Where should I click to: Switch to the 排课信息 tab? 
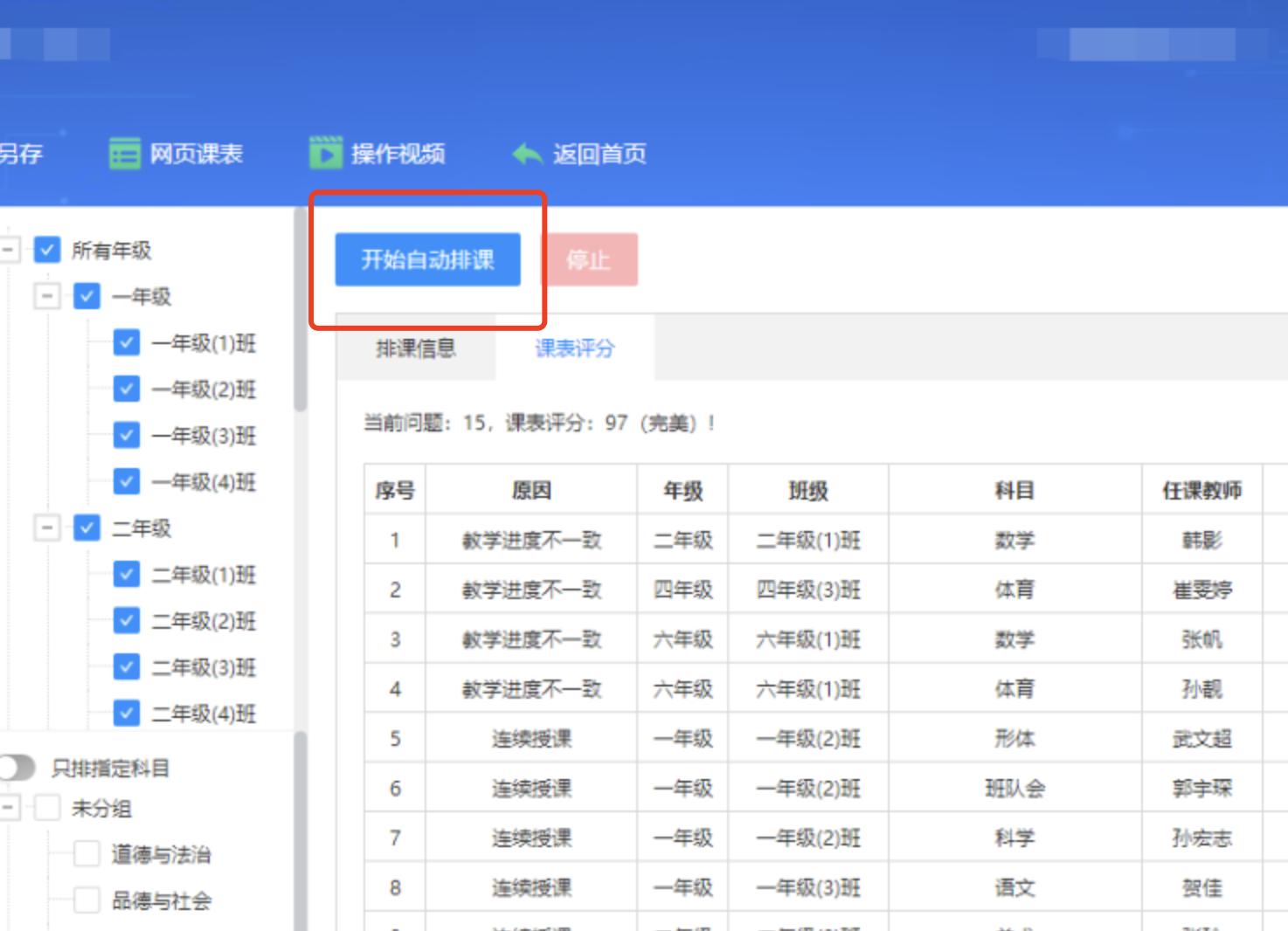pos(416,347)
